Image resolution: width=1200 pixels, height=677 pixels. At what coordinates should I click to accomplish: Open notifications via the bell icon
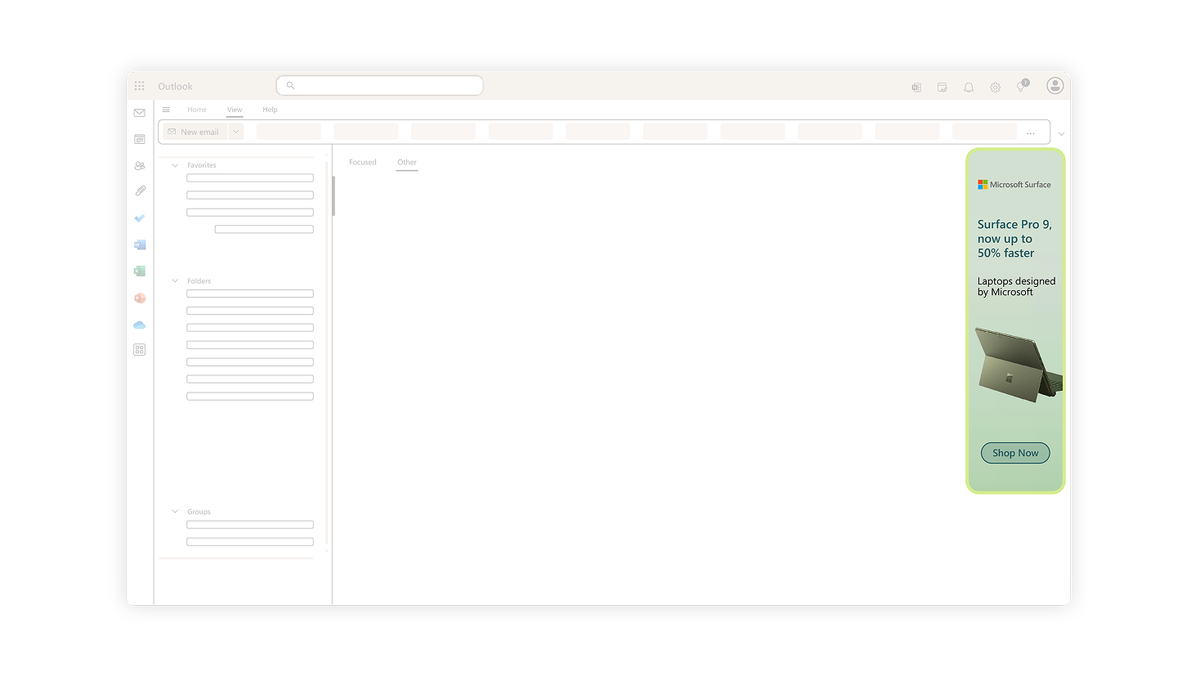[968, 87]
